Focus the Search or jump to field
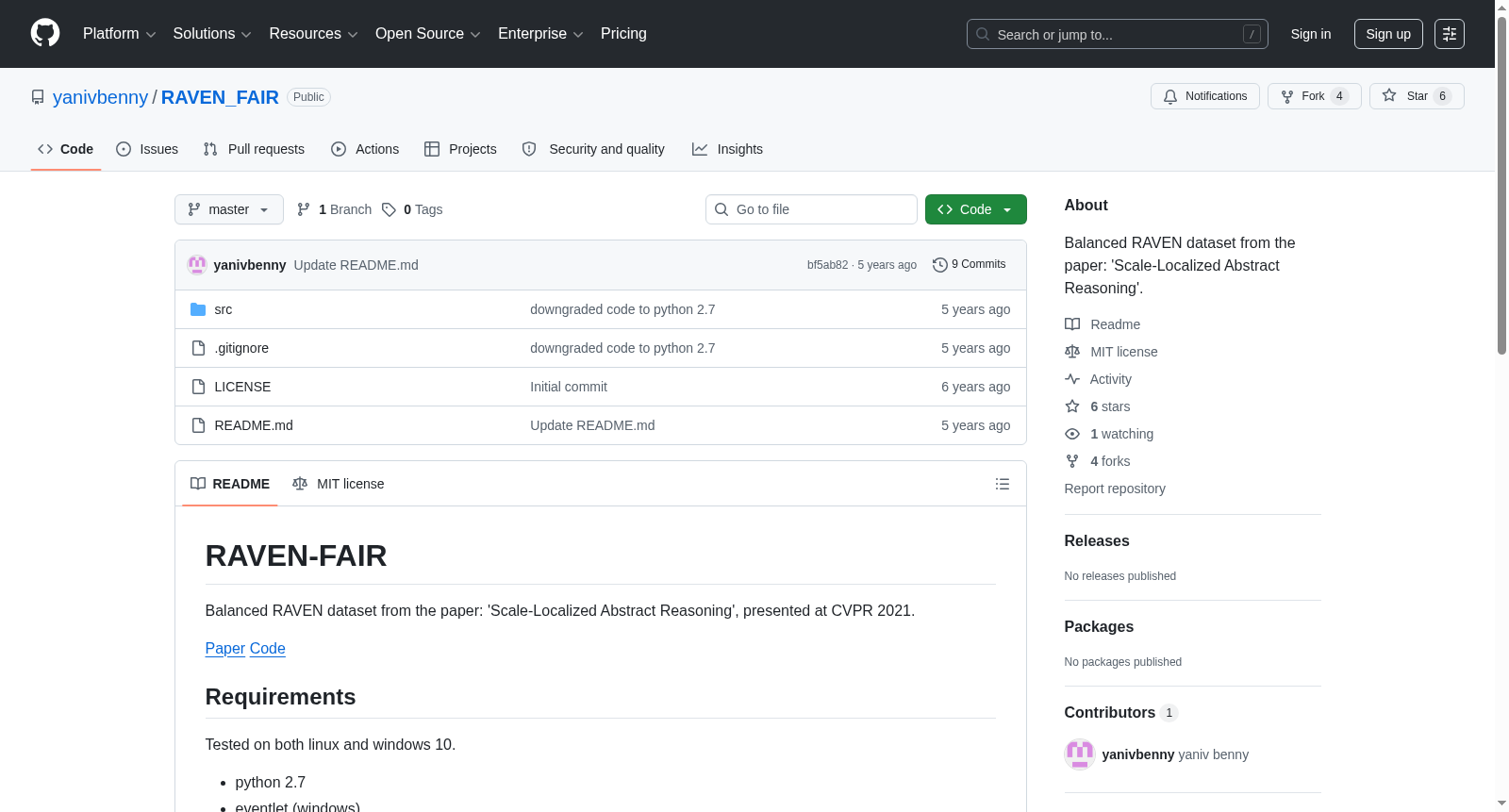The width and height of the screenshot is (1509, 812). pos(1118,34)
